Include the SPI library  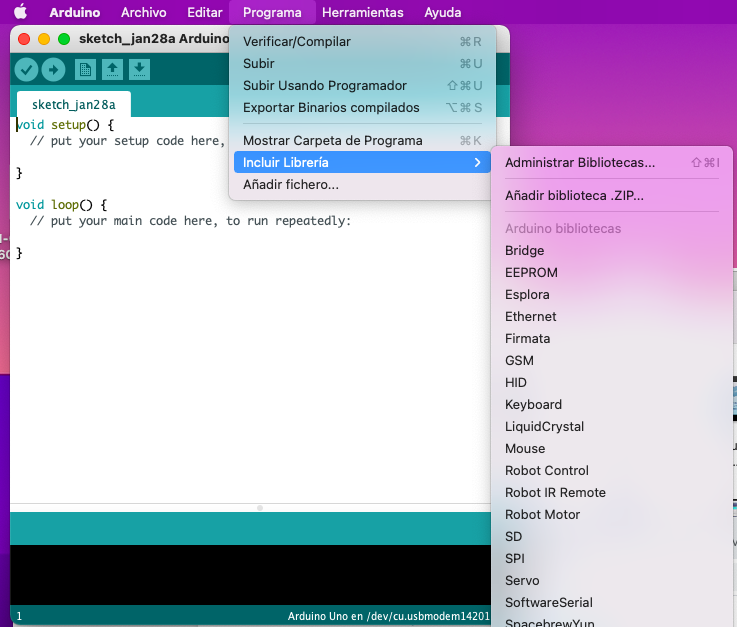point(612,558)
